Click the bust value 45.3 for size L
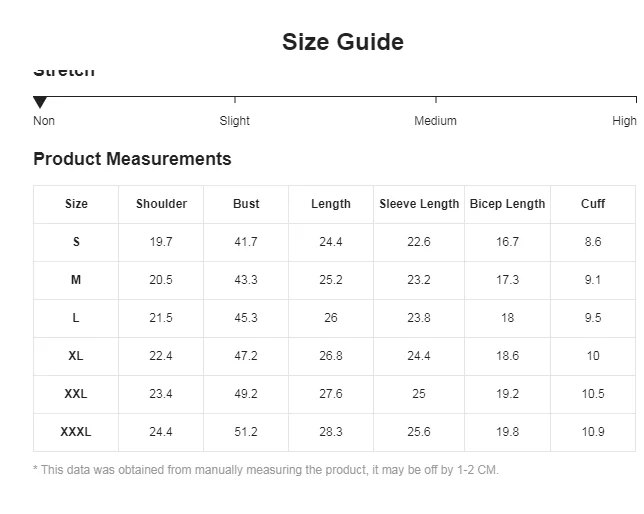 coord(246,318)
